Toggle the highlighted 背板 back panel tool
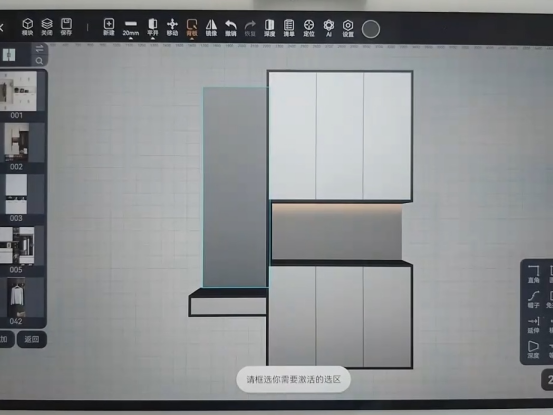 pos(192,28)
